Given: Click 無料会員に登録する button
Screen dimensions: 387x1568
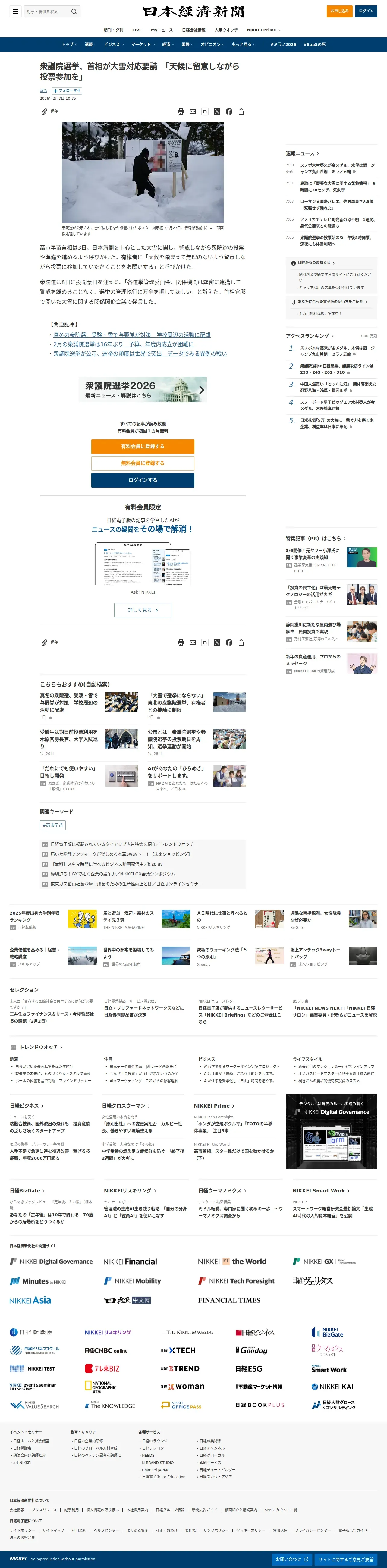Looking at the screenshot, I should [x=142, y=463].
